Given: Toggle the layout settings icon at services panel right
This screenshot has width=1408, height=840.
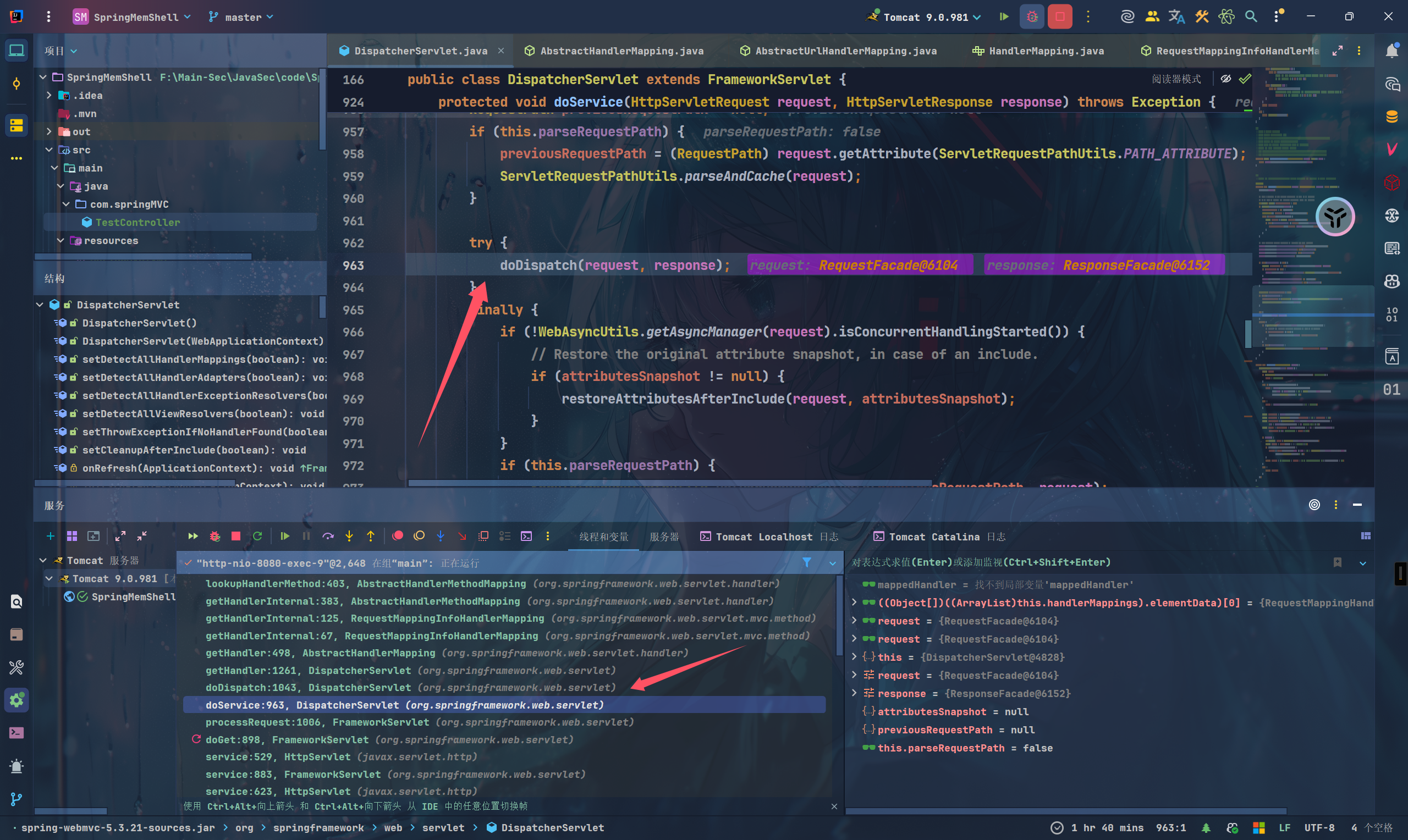Looking at the screenshot, I should click(1366, 536).
